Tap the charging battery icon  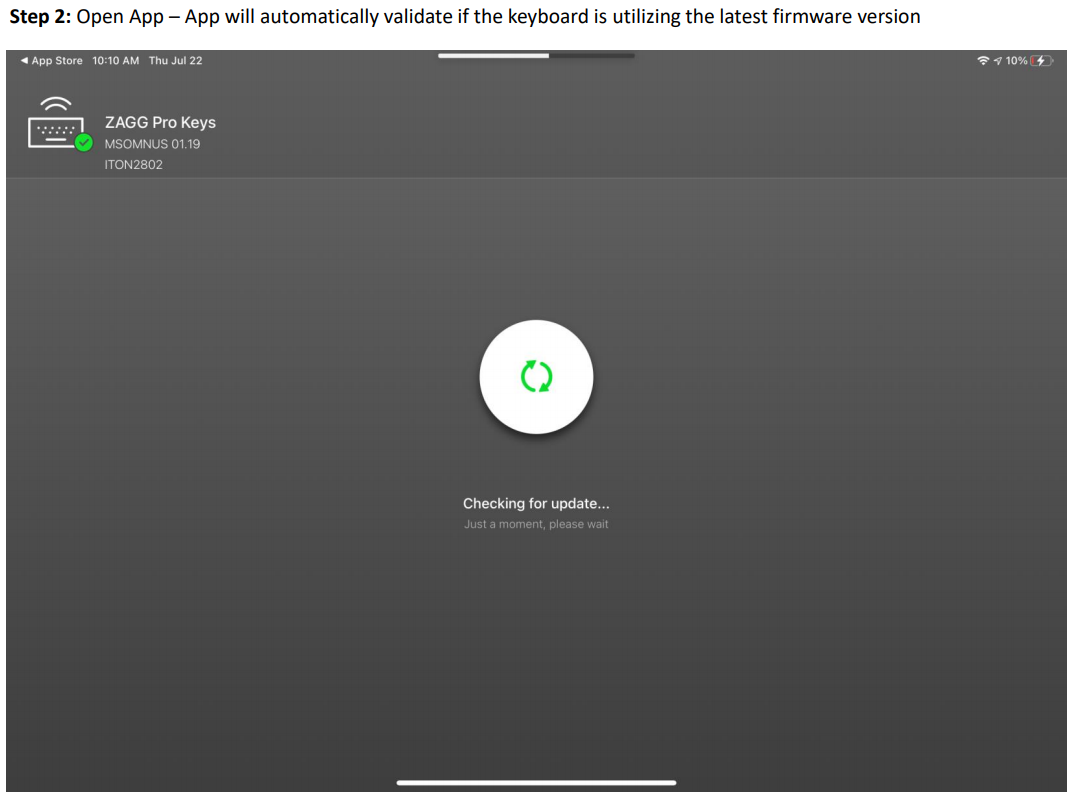click(1042, 61)
